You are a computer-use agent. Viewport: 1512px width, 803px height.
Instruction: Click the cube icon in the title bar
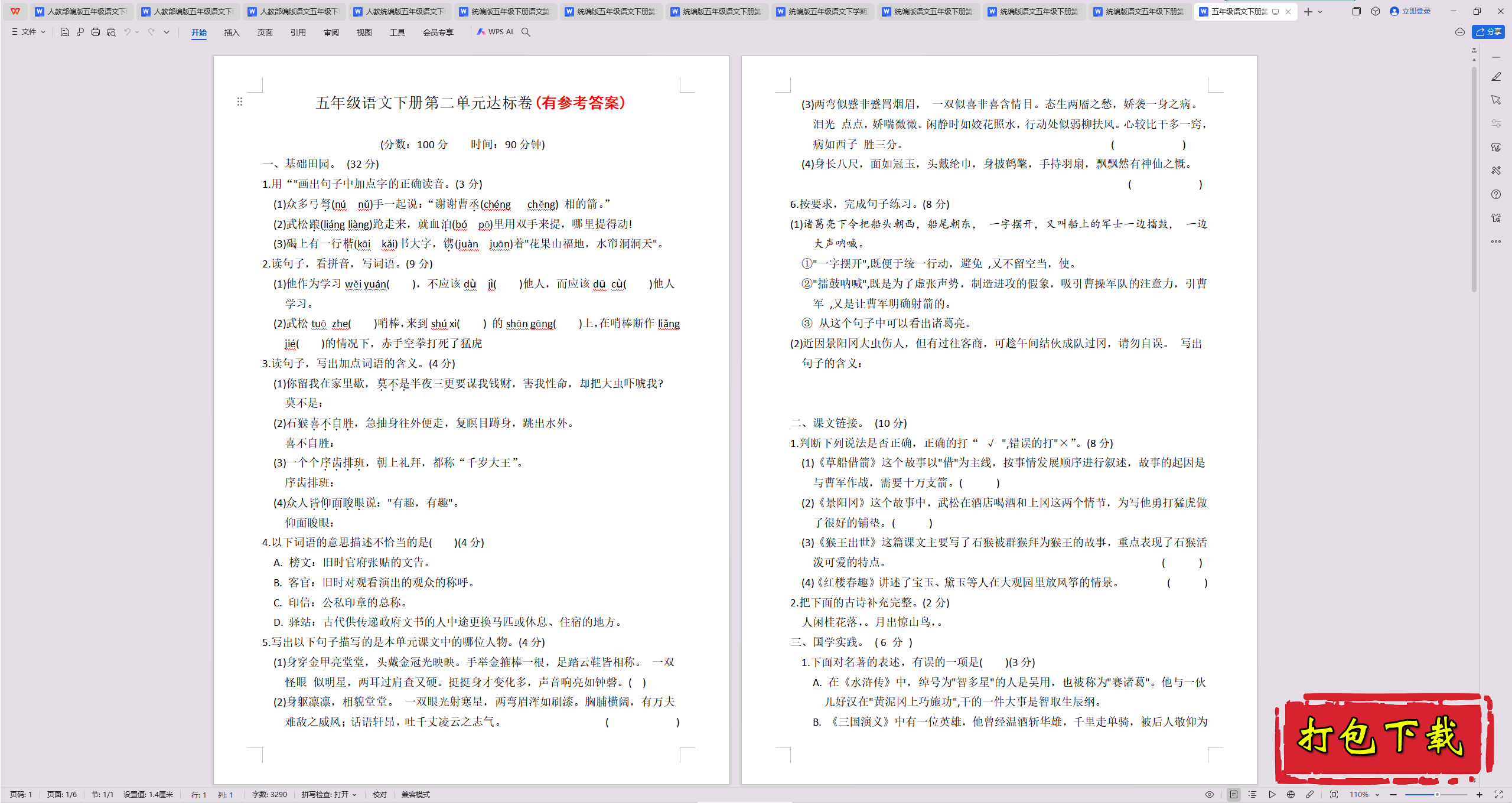point(1376,11)
